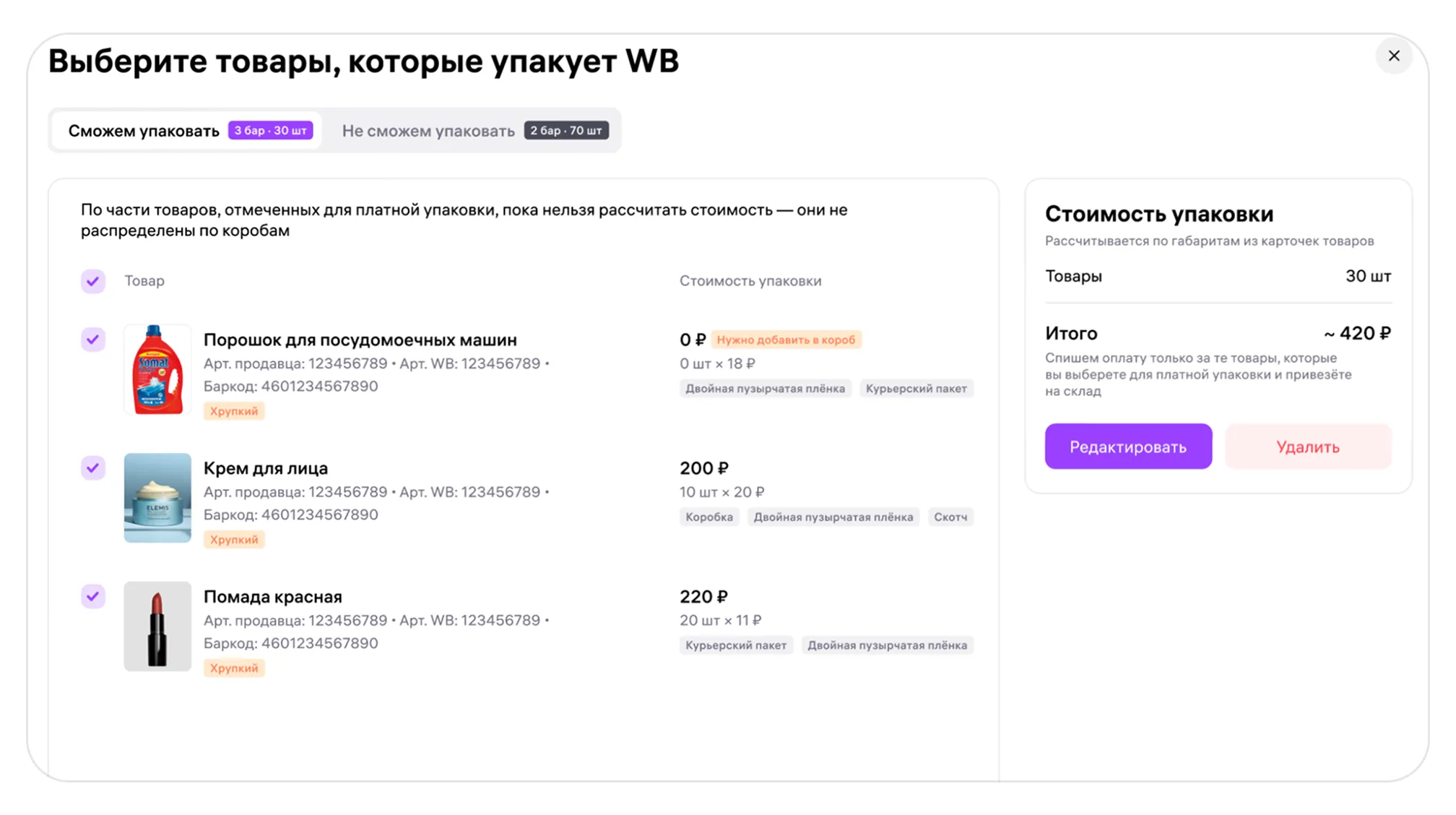Open the Порошок для посудомоечных машин title

tap(360, 340)
